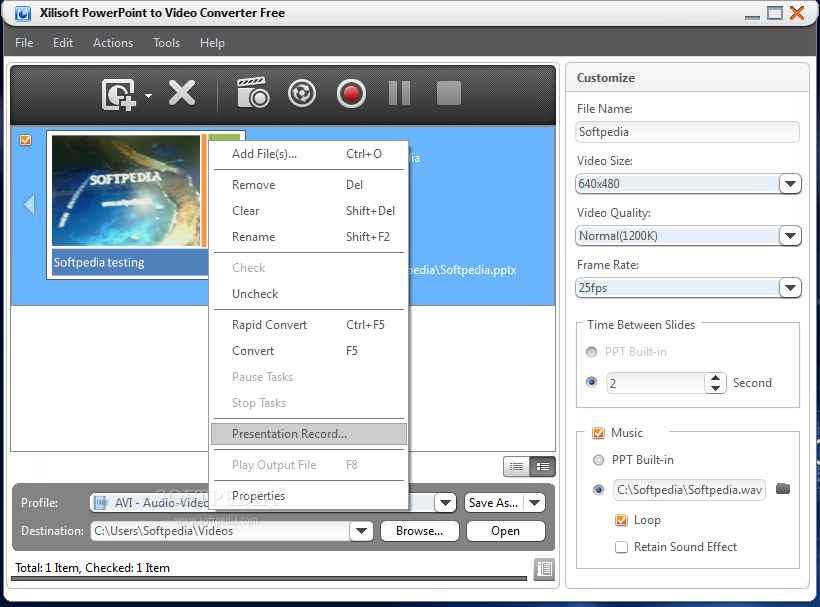Choose Add File(s)... in context menu
Viewport: 820px width, 607px height.
tap(309, 154)
